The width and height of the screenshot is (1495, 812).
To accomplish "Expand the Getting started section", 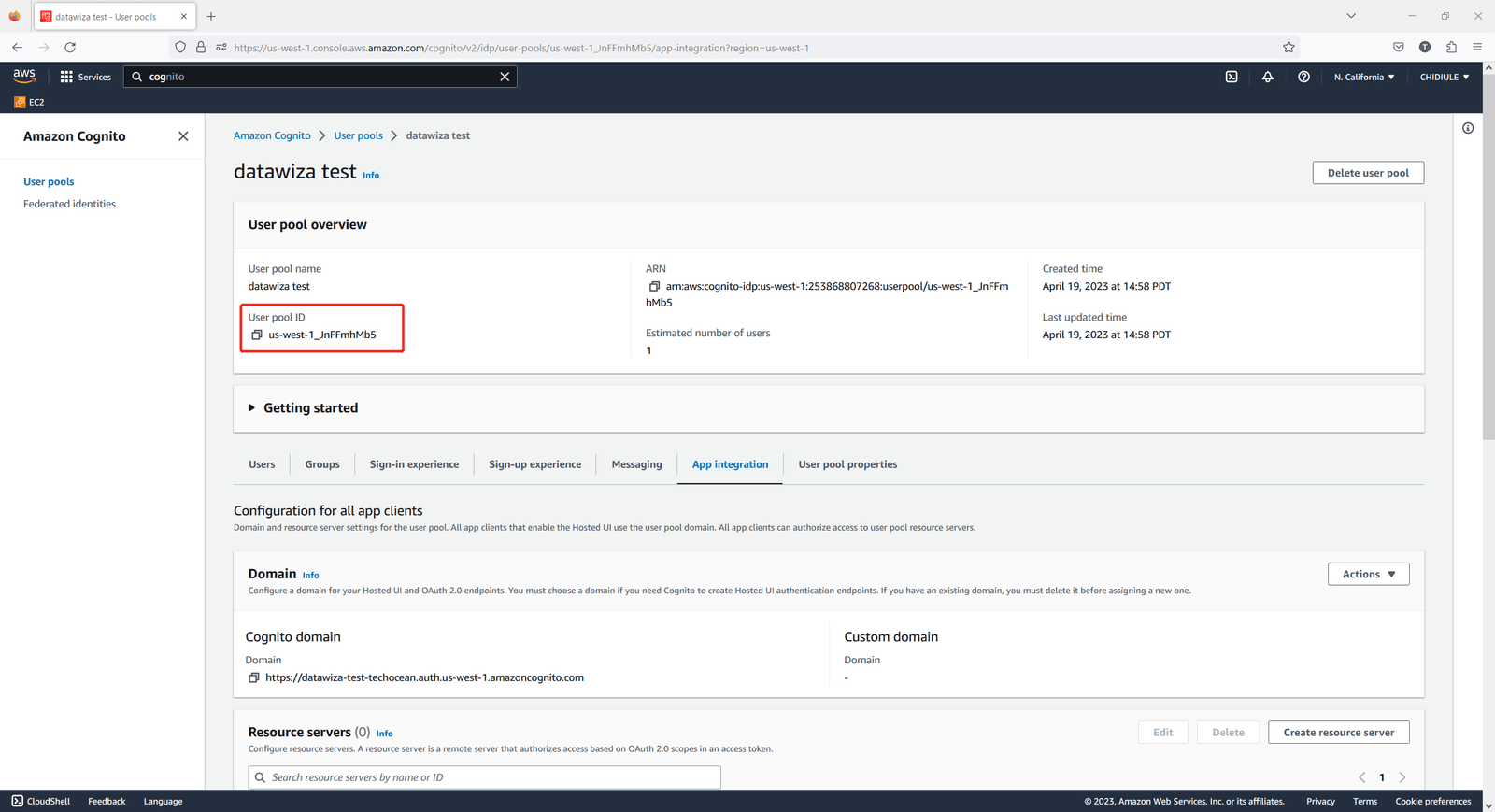I will [x=304, y=408].
